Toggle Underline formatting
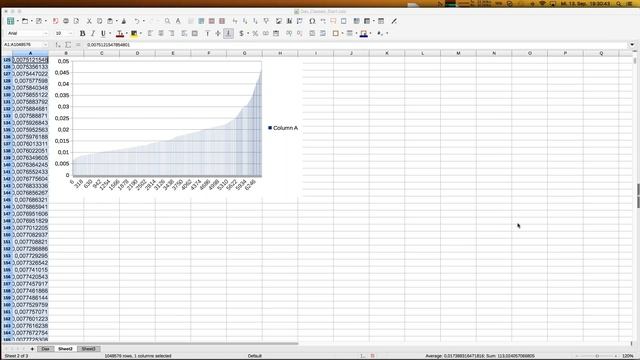Viewport: 640px width, 360px height. tap(103, 33)
